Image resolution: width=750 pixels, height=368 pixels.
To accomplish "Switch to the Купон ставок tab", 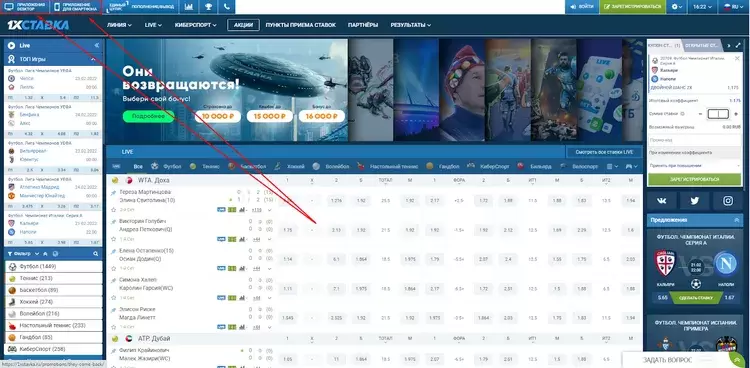I will coord(664,45).
